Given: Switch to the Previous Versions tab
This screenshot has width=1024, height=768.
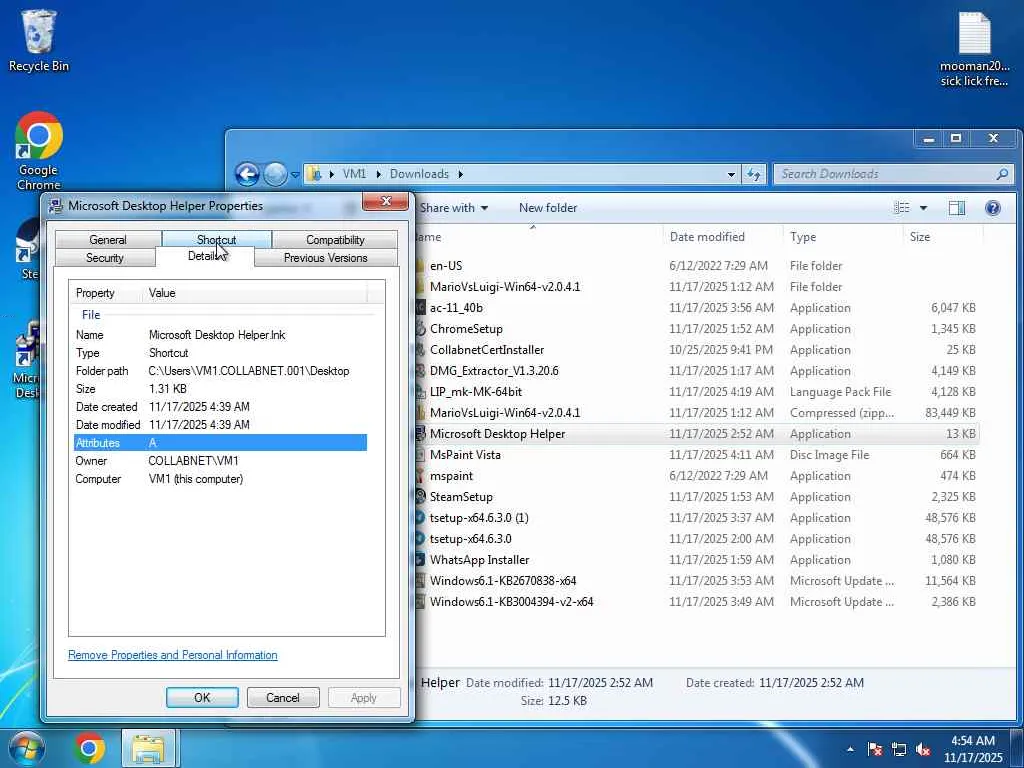Looking at the screenshot, I should (x=325, y=257).
